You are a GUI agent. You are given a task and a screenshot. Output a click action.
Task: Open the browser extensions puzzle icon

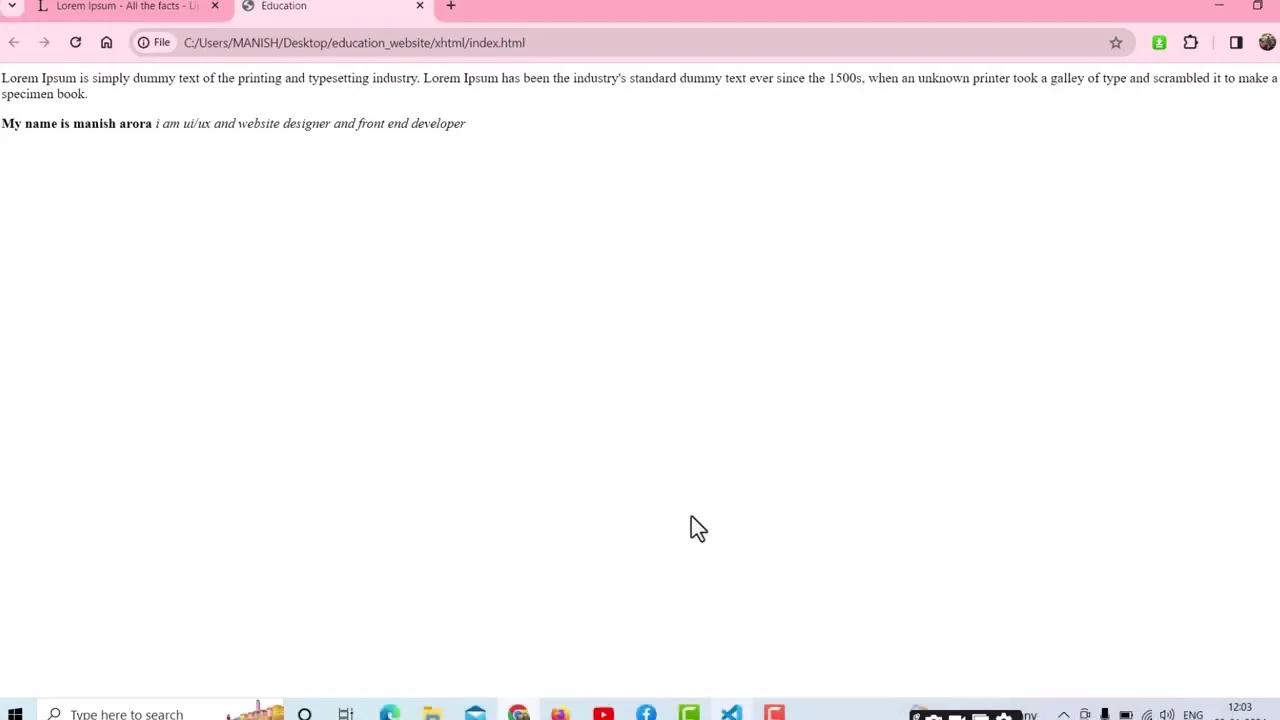pyautogui.click(x=1190, y=42)
